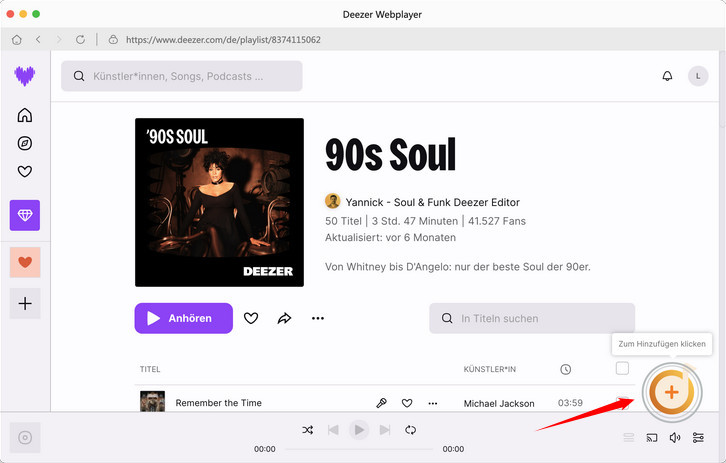Screen dimensions: 726x463
Task: Toggle shuffle playback
Action: coord(307,430)
